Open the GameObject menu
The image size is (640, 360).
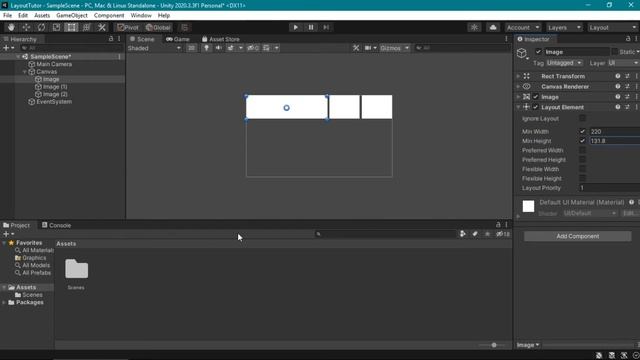pos(72,16)
